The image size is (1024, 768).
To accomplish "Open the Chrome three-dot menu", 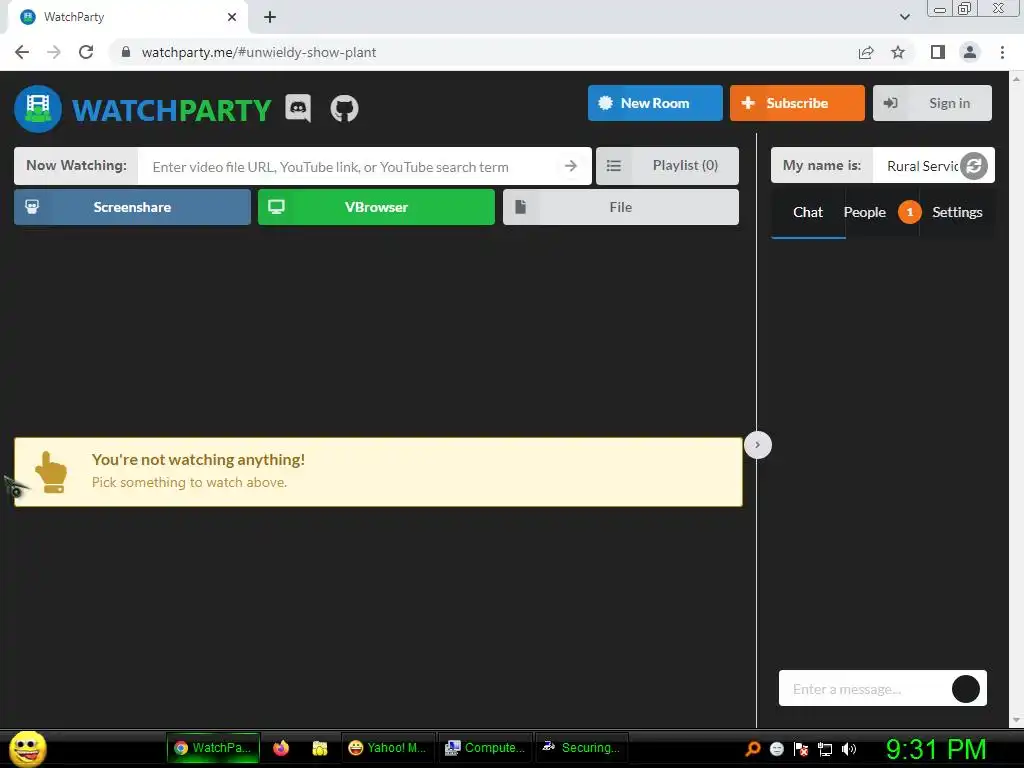I will click(x=1002, y=52).
